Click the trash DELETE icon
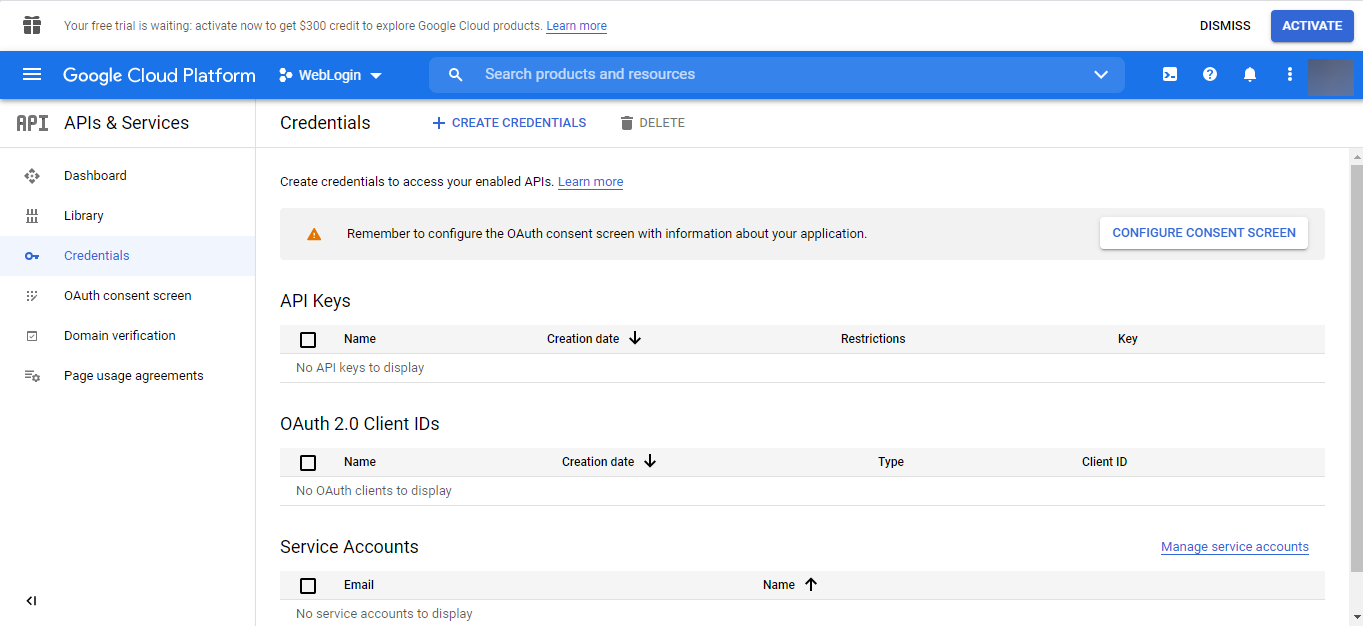 coord(627,123)
